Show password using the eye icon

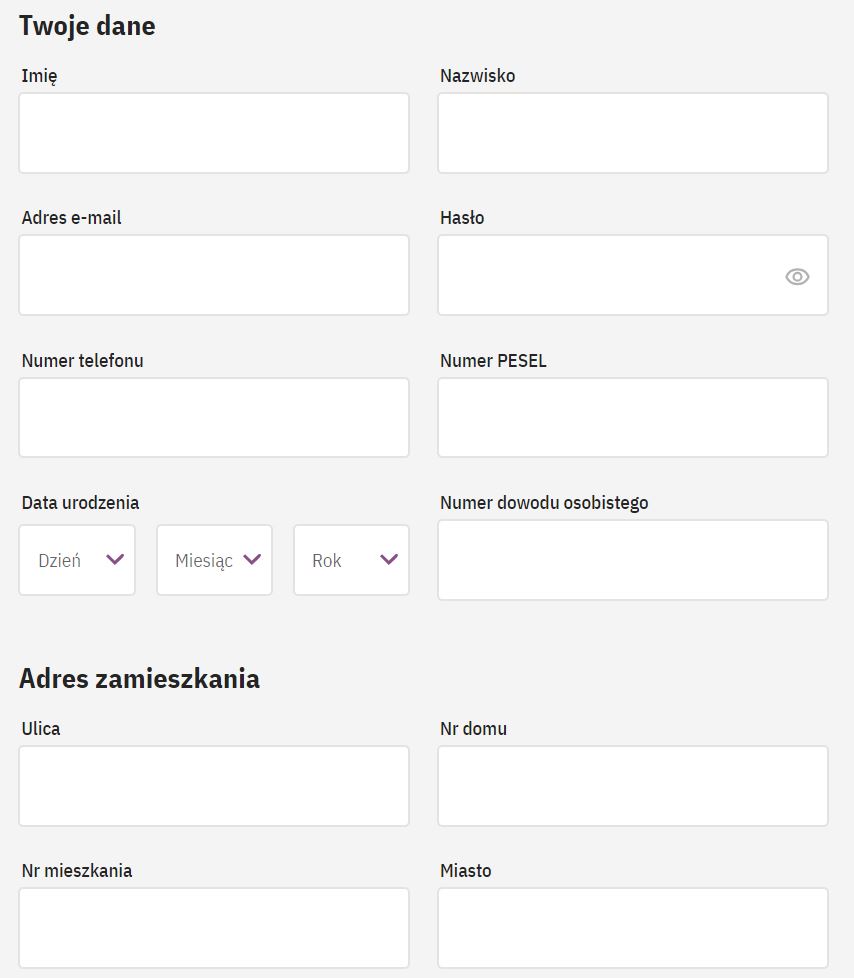coord(797,277)
